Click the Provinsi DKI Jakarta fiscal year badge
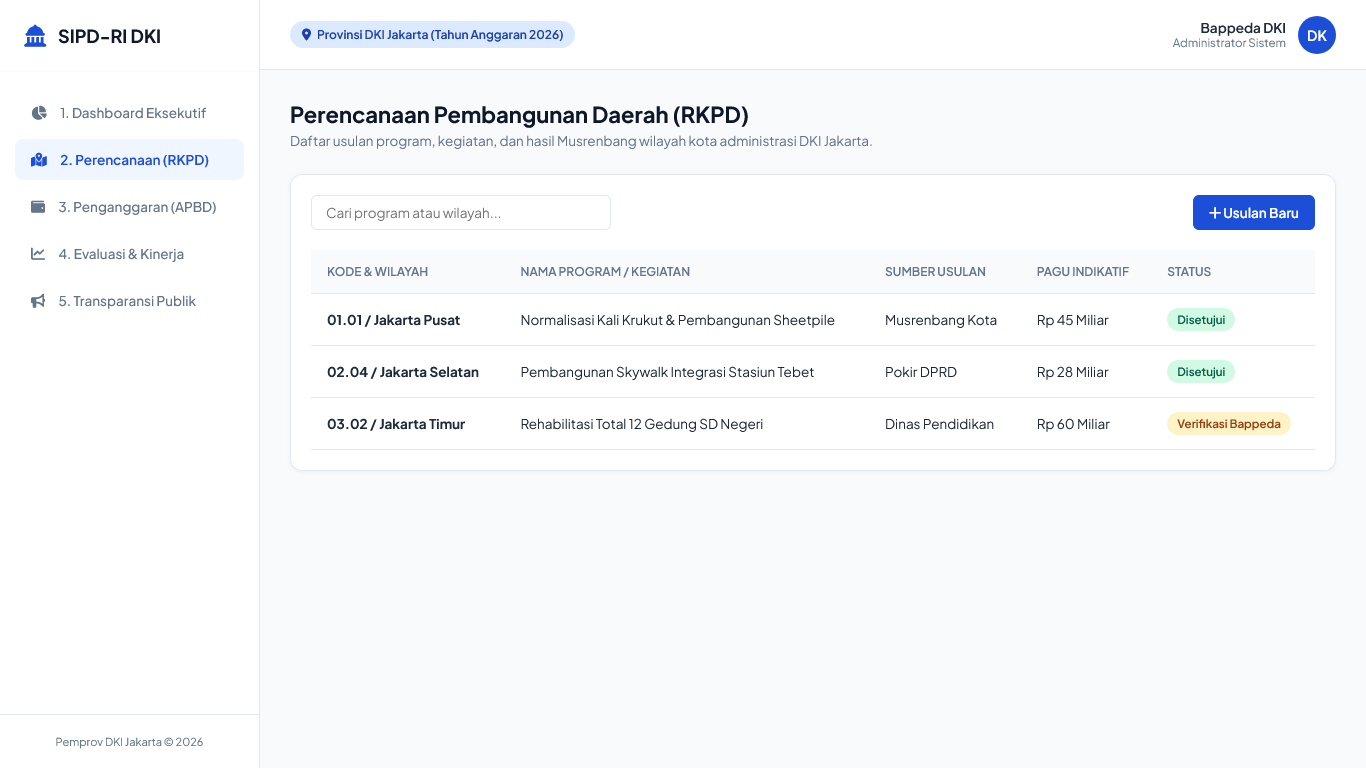 tap(432, 35)
